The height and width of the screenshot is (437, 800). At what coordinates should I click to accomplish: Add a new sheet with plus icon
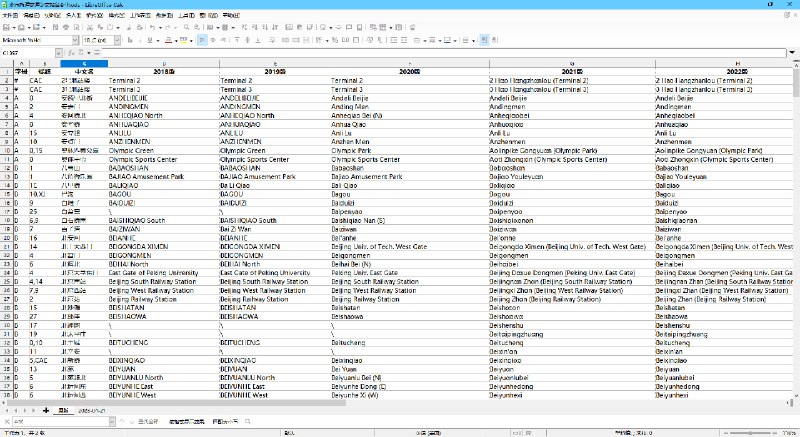45,411
